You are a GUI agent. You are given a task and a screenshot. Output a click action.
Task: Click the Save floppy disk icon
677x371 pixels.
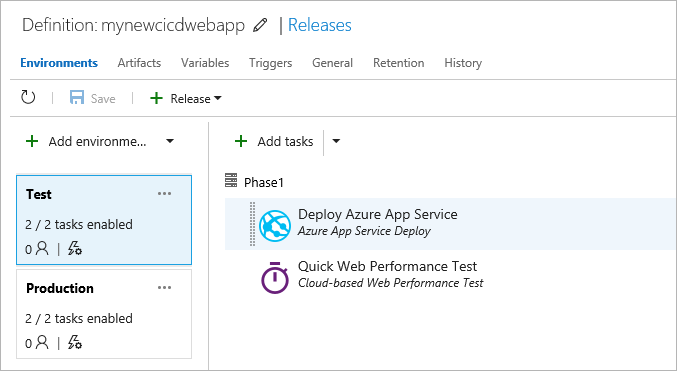77,98
